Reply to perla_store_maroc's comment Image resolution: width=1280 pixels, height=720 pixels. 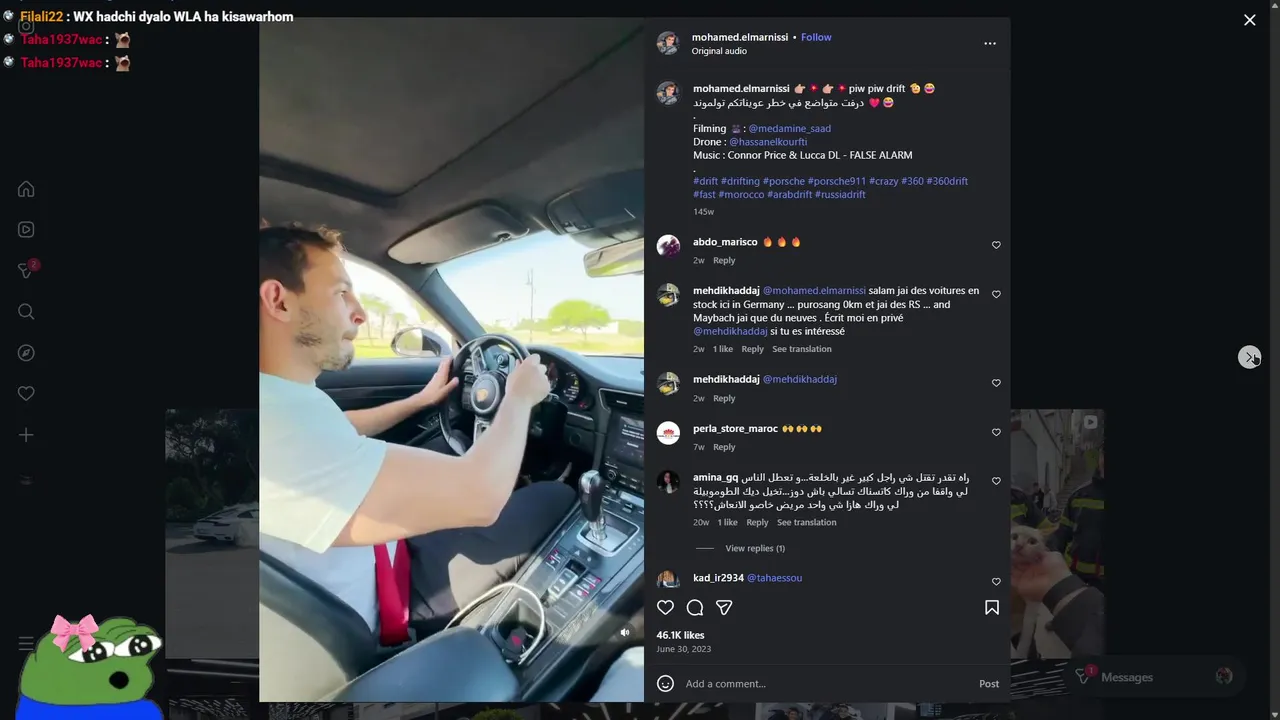click(724, 447)
